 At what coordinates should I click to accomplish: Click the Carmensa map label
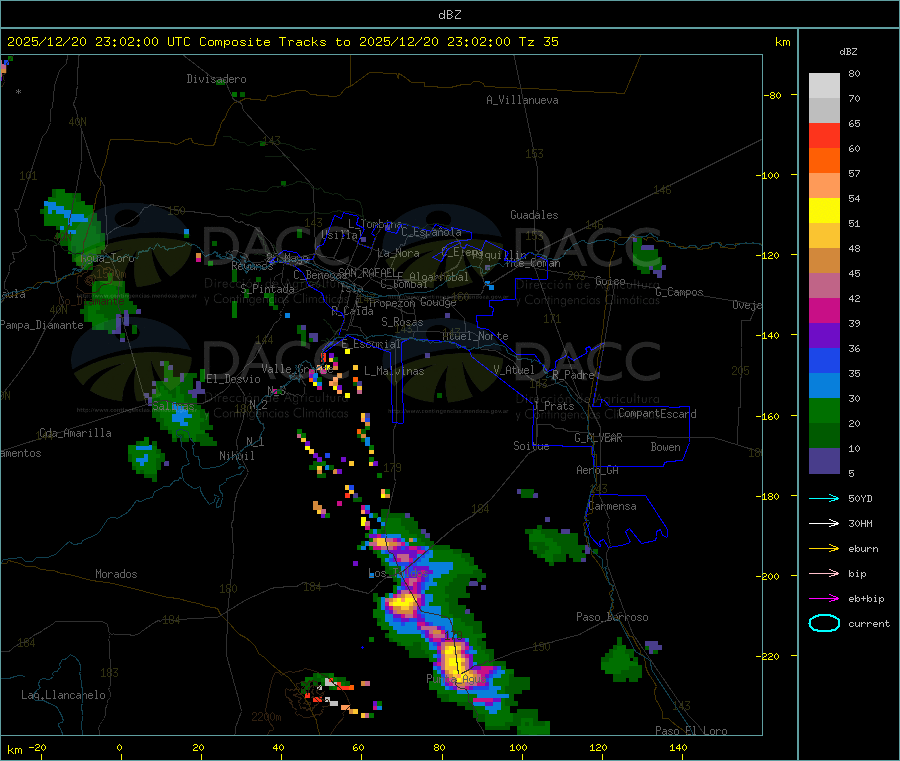pos(612,506)
